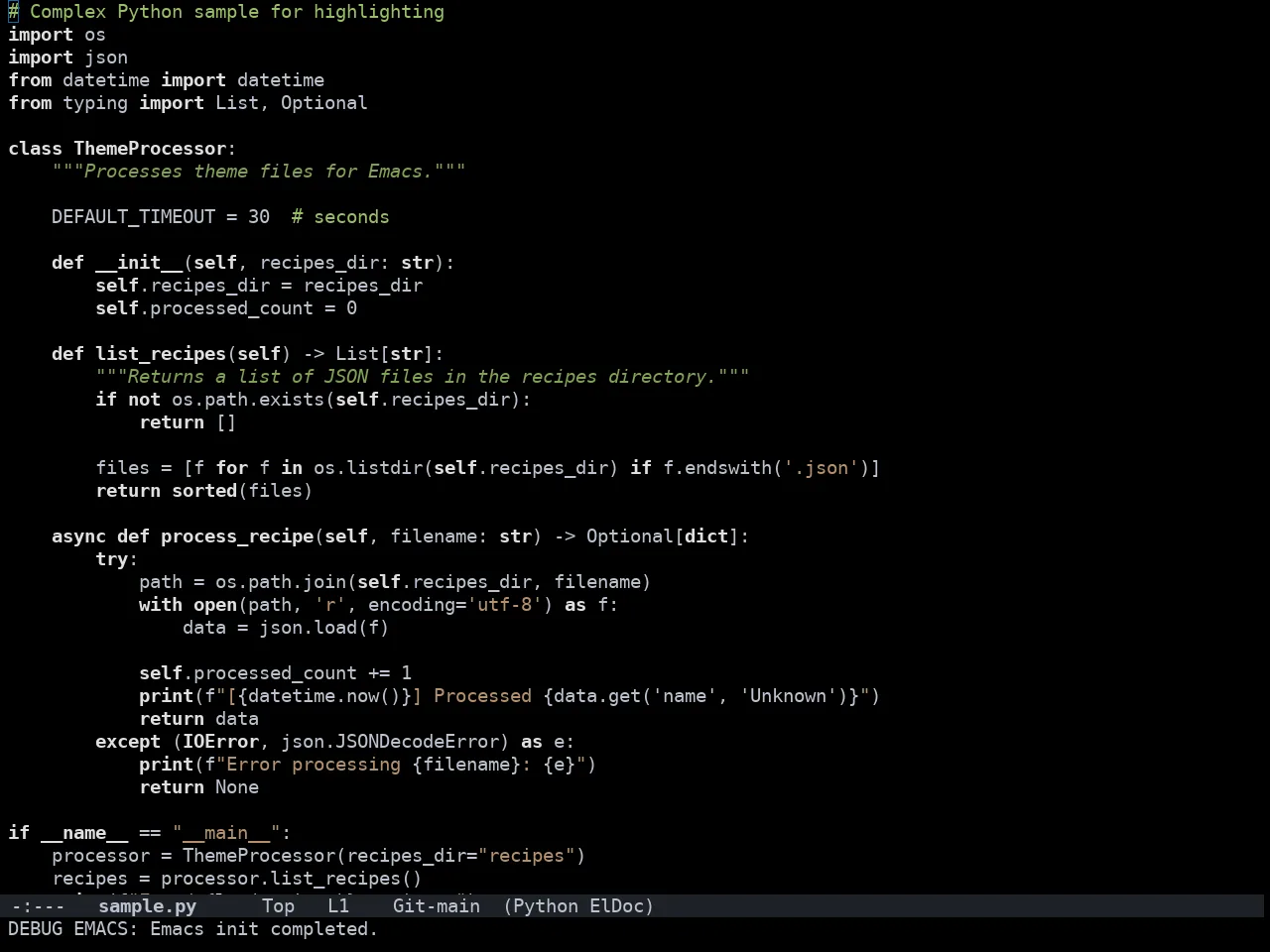
Task: Click 'return sorted(files)' line
Action: click(x=203, y=491)
